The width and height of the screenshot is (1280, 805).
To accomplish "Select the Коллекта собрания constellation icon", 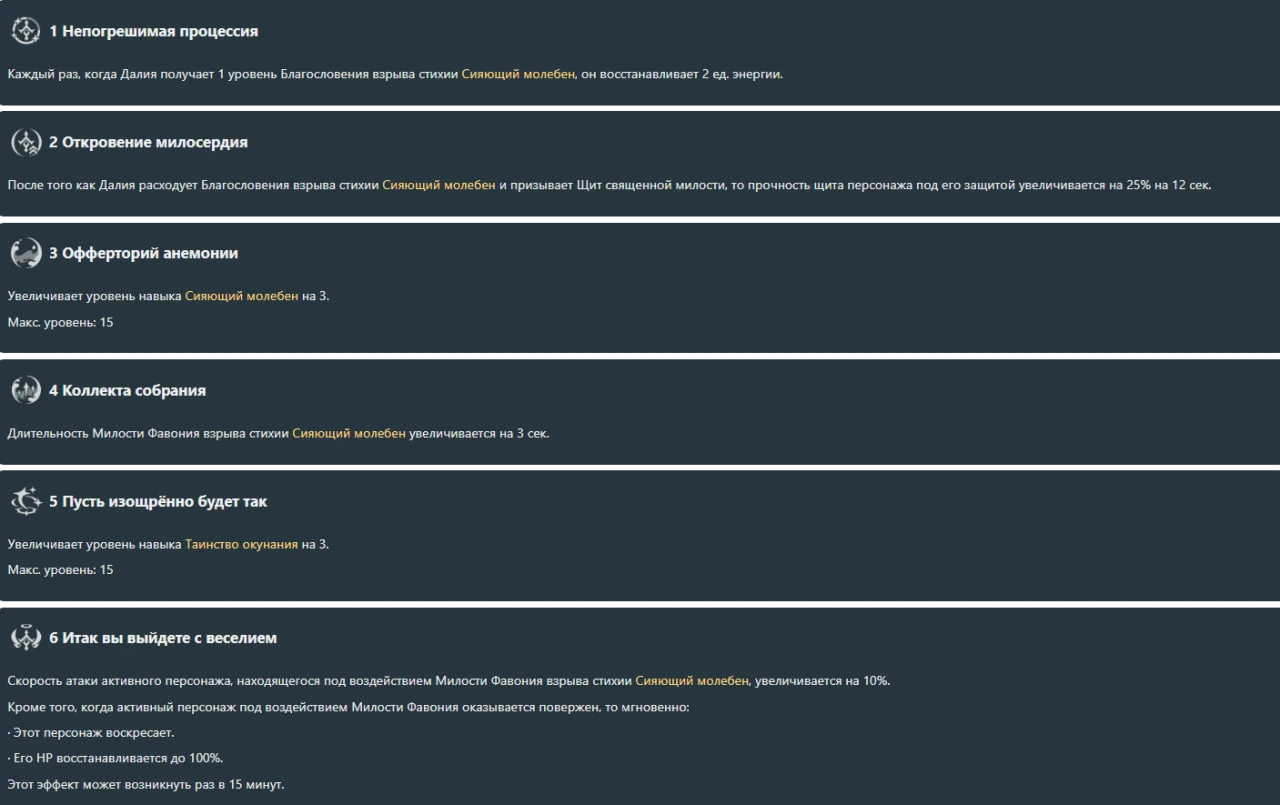I will 26,390.
